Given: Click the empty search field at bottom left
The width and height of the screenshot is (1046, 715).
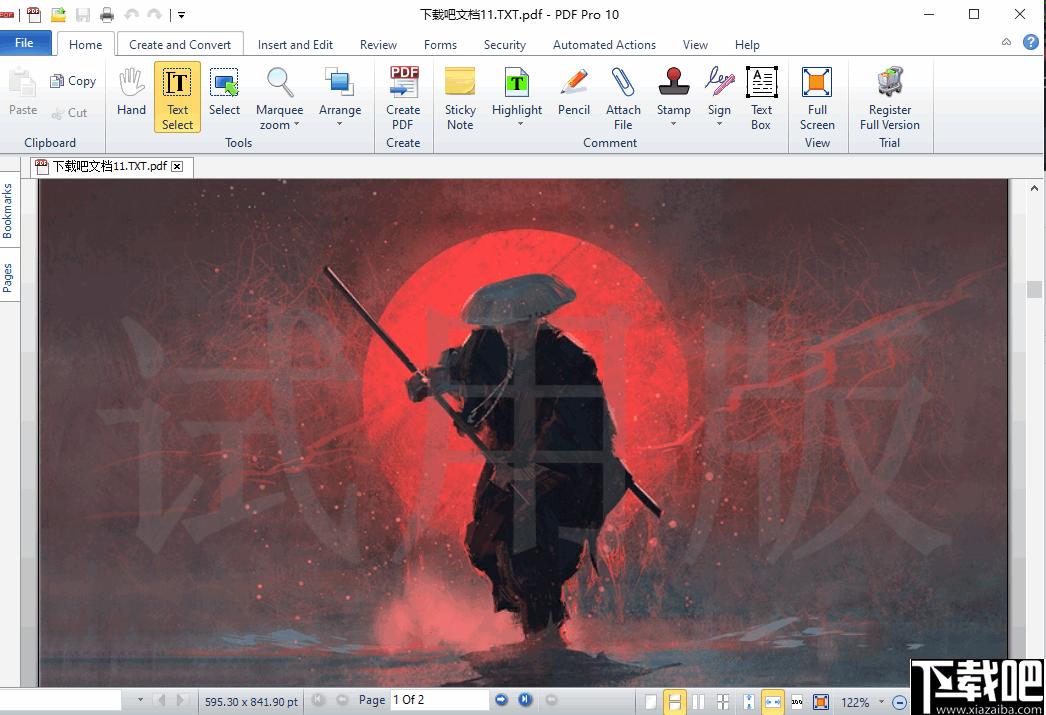Looking at the screenshot, I should [x=60, y=700].
